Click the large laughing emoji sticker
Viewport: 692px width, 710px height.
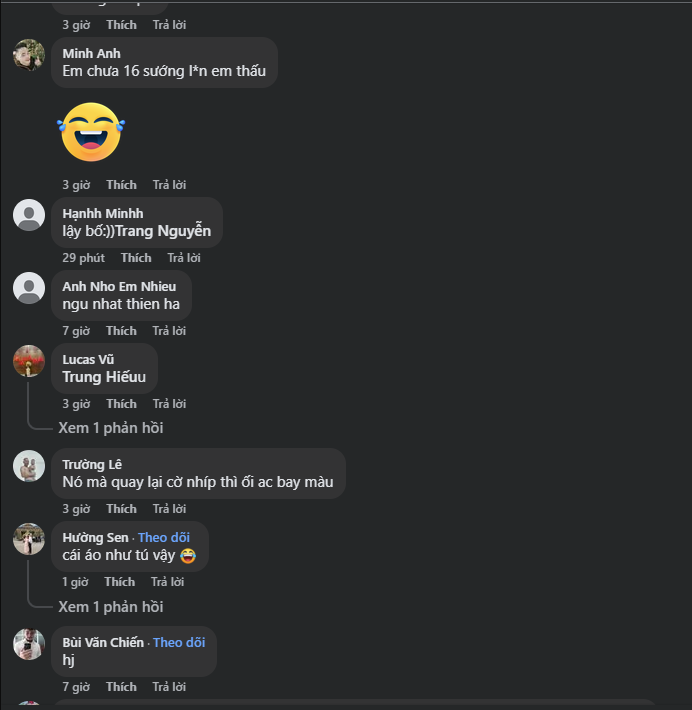[x=91, y=132]
